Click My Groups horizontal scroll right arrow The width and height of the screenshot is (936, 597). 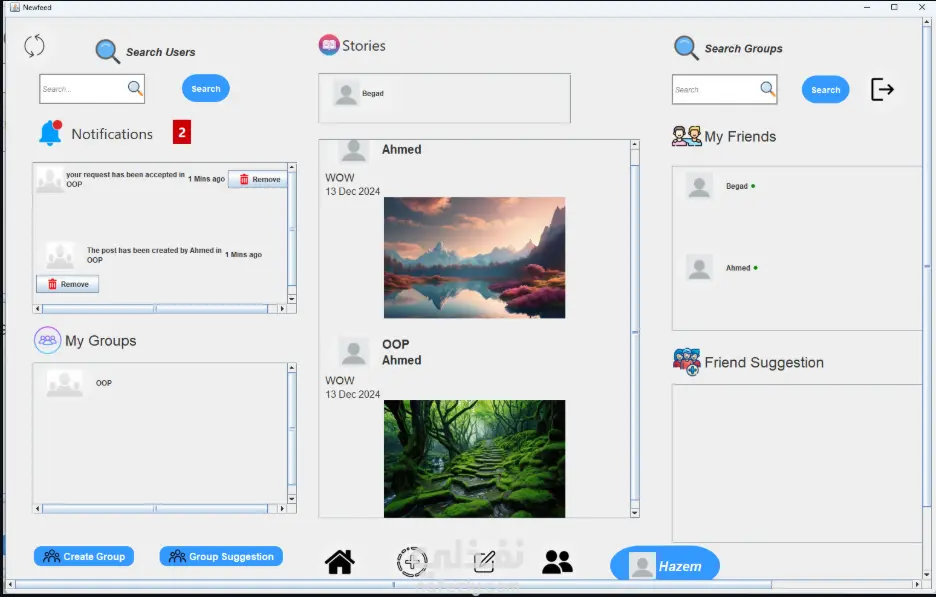tap(282, 509)
